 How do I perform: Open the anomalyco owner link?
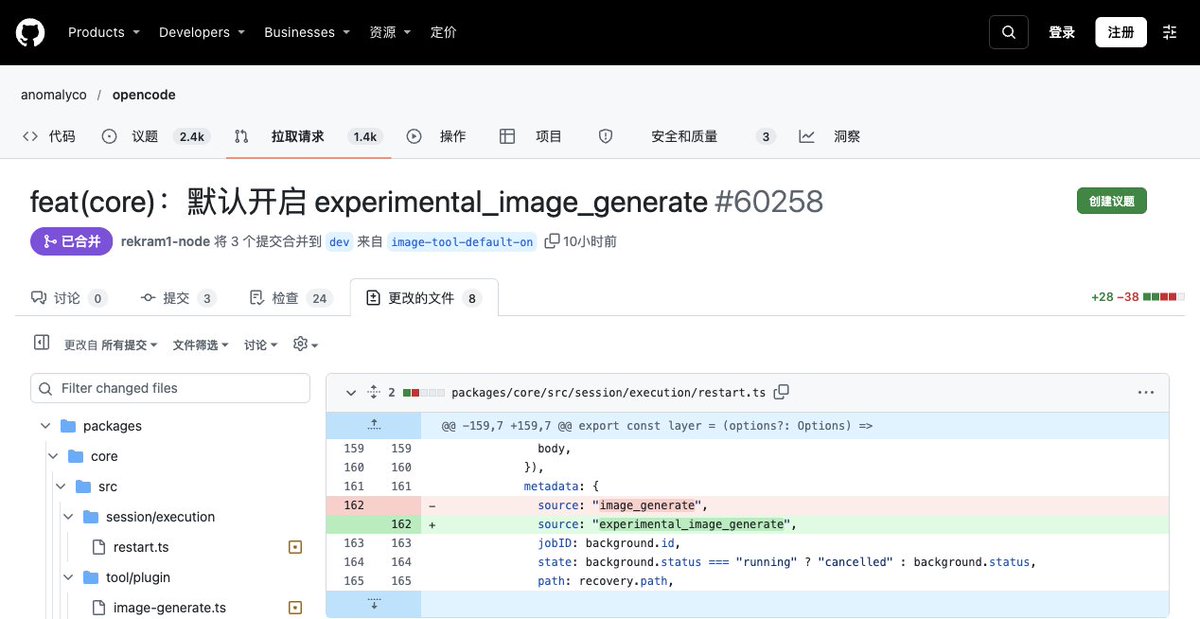pyautogui.click(x=54, y=95)
